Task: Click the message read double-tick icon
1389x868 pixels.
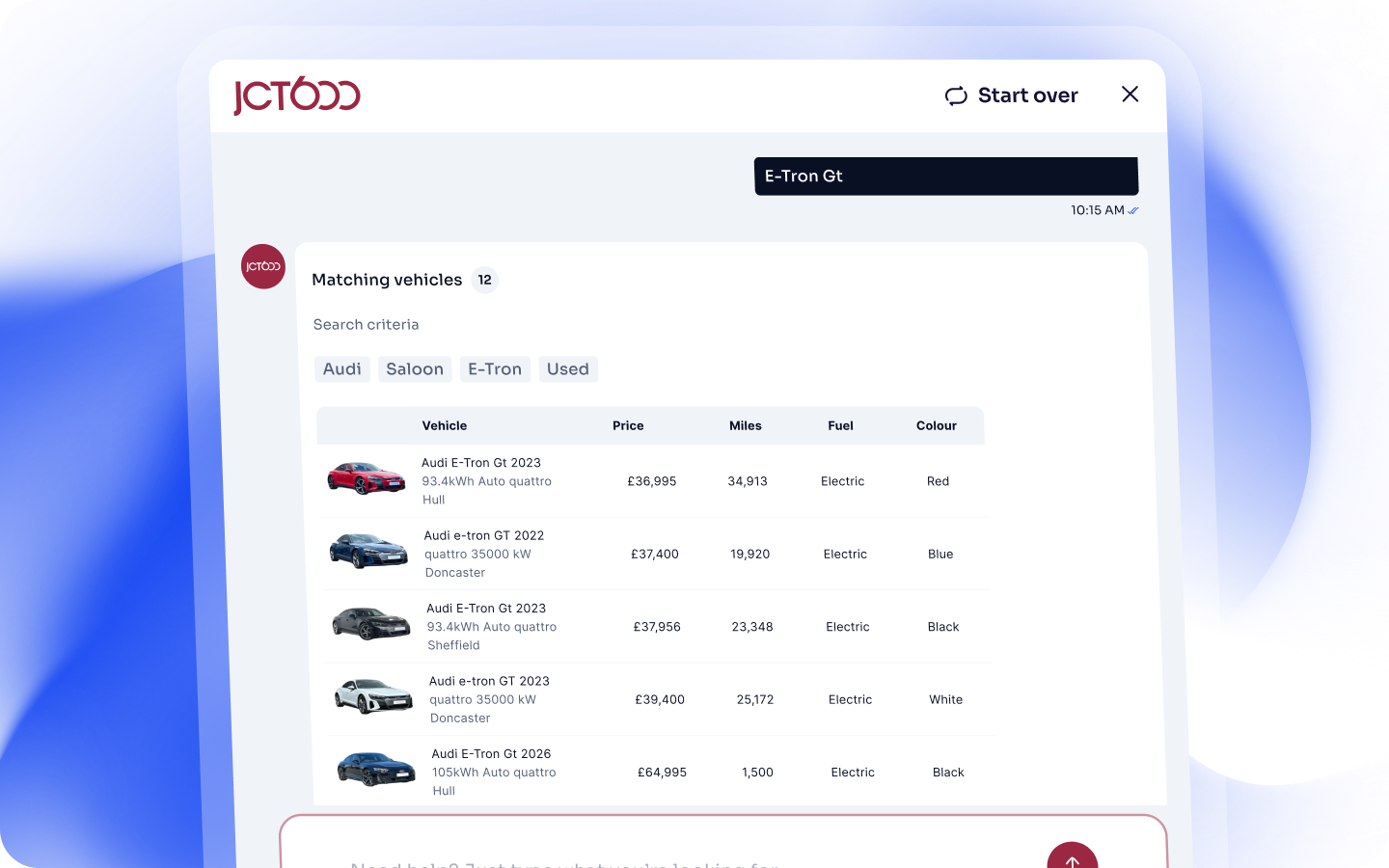Action: point(1133,210)
